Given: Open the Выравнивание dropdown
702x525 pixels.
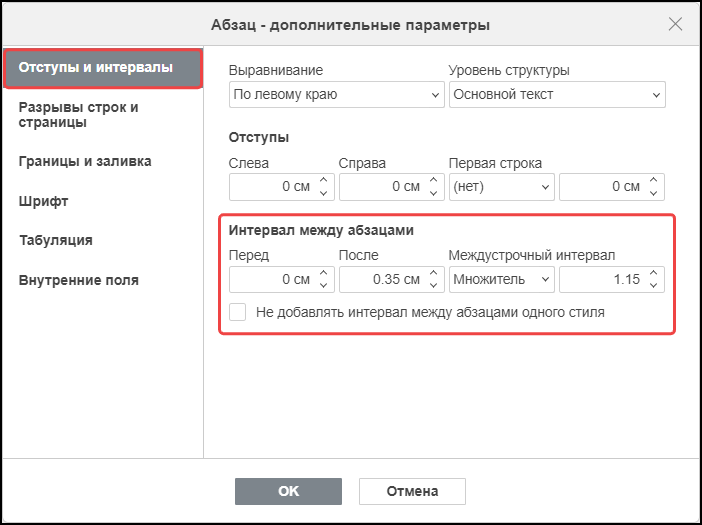Looking at the screenshot, I should point(337,94).
